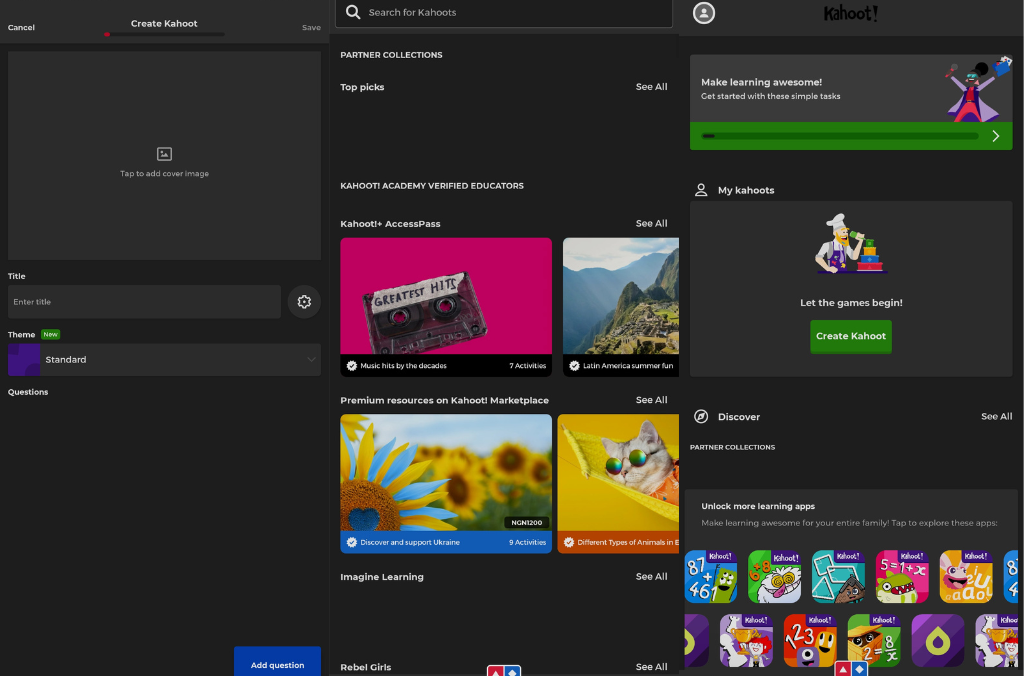Tap the Kahoot shapes button below the learning apps
This screenshot has height=676, width=1024.
point(851,669)
